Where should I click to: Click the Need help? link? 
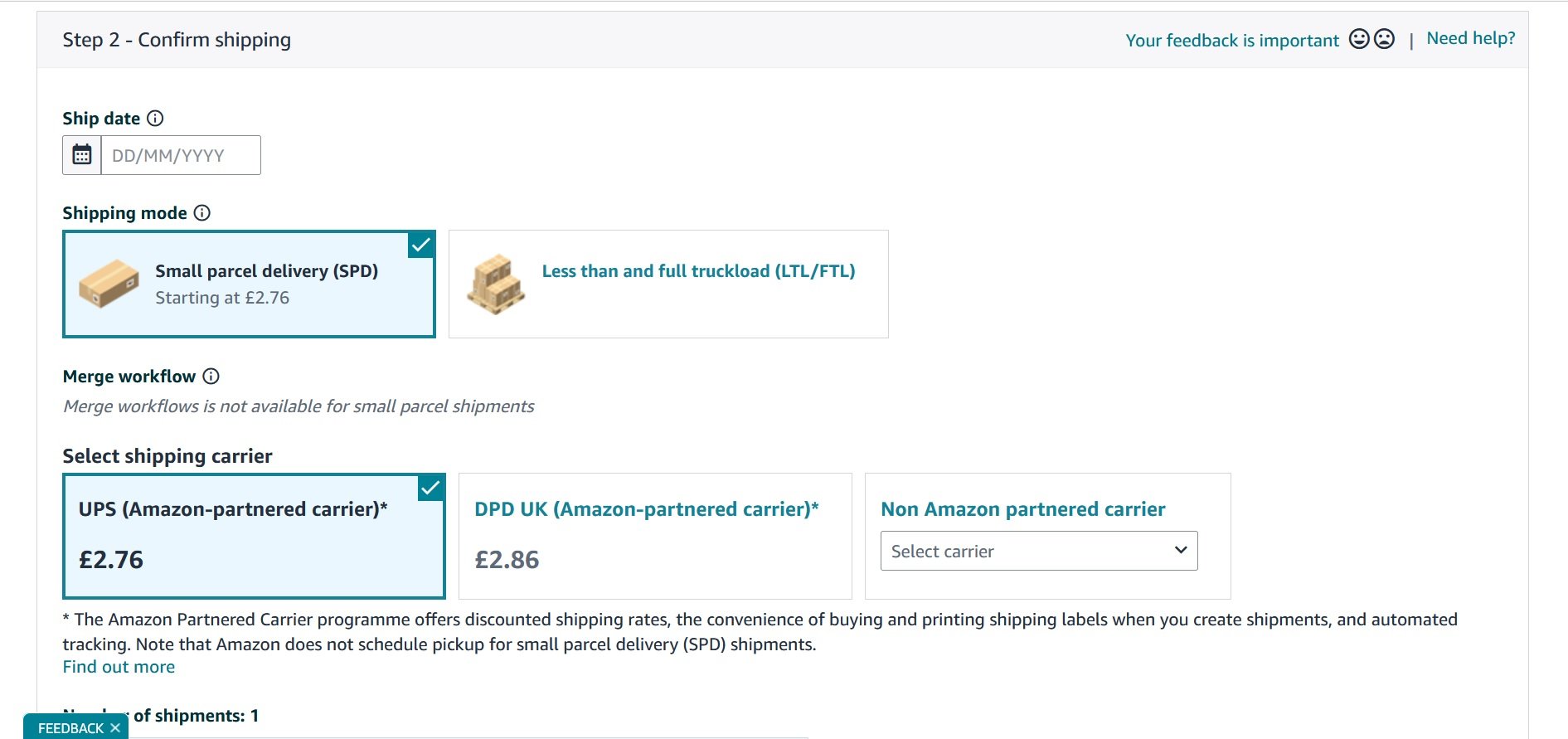(x=1470, y=38)
